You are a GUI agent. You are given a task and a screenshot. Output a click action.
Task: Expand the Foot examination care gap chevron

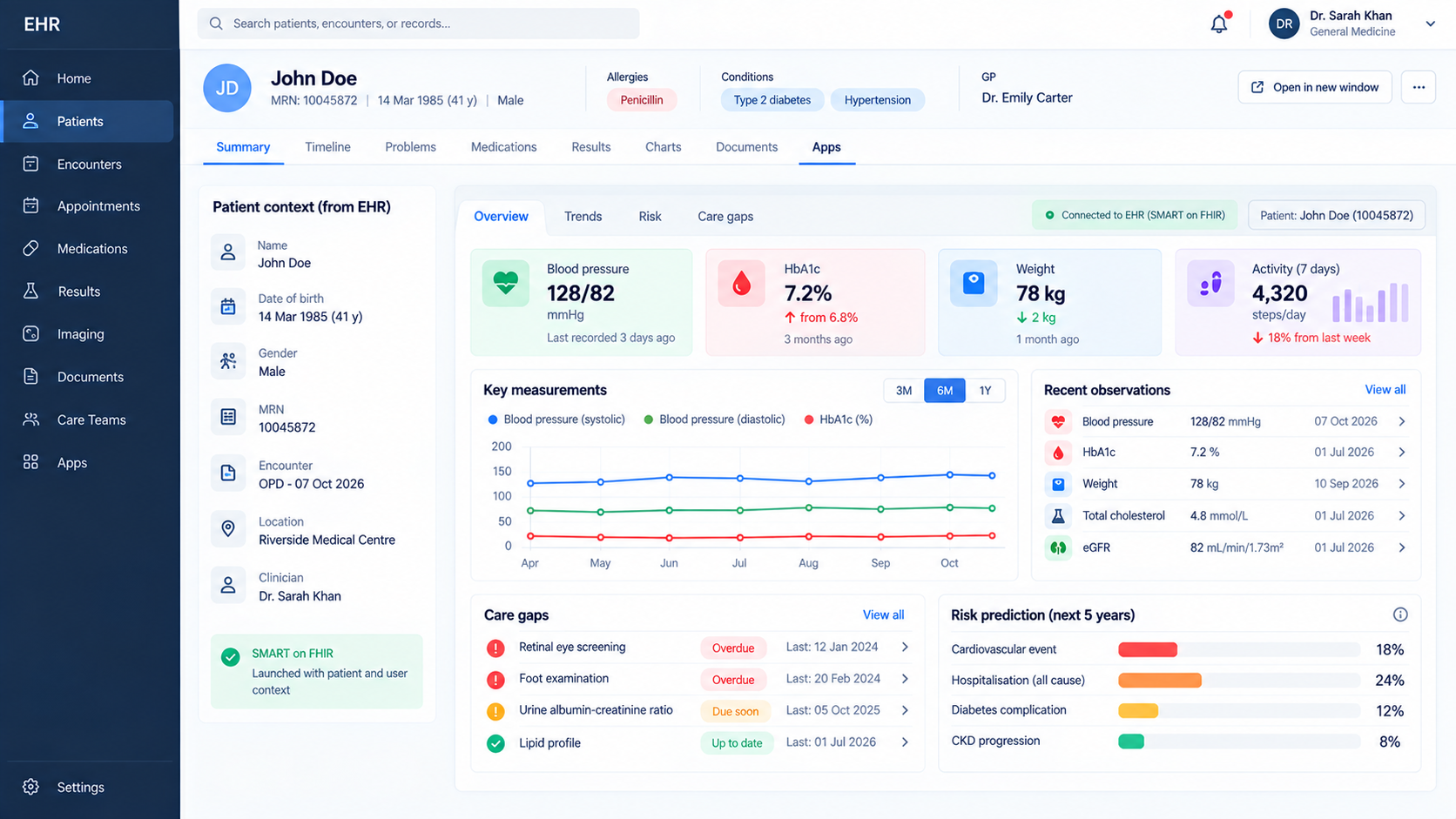pyautogui.click(x=905, y=679)
